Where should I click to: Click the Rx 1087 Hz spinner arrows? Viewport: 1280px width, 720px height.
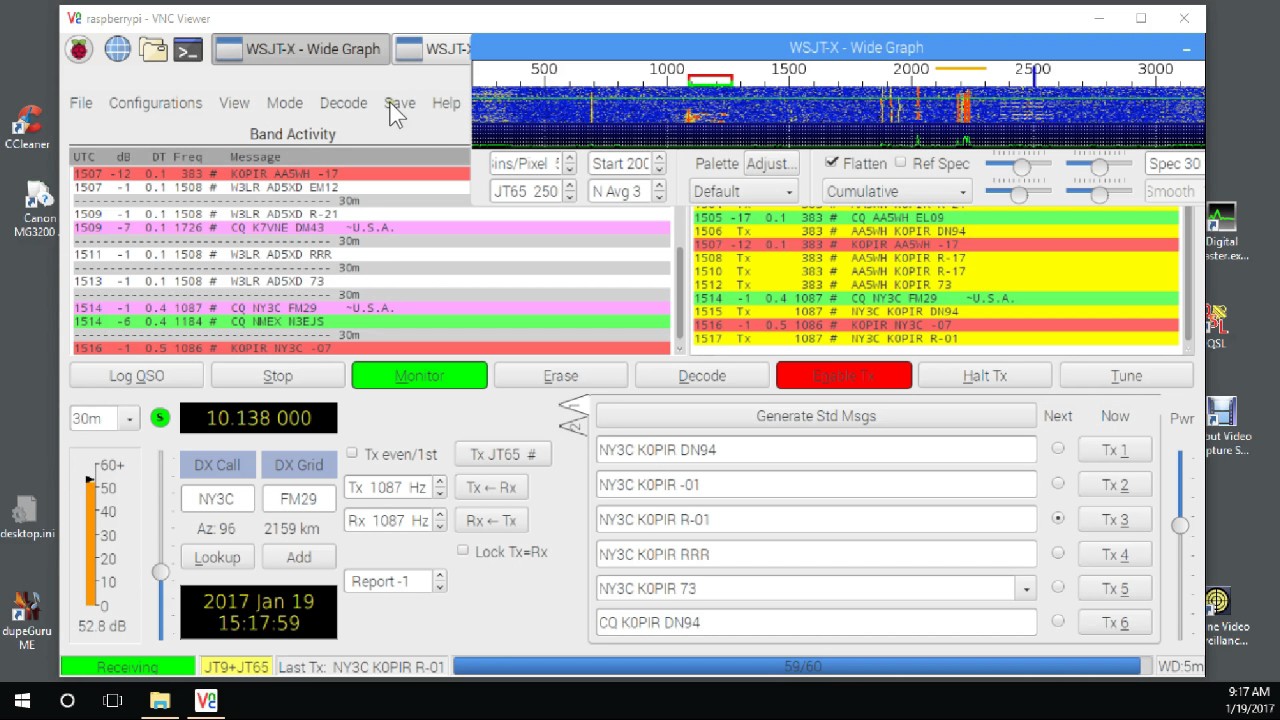[438, 521]
